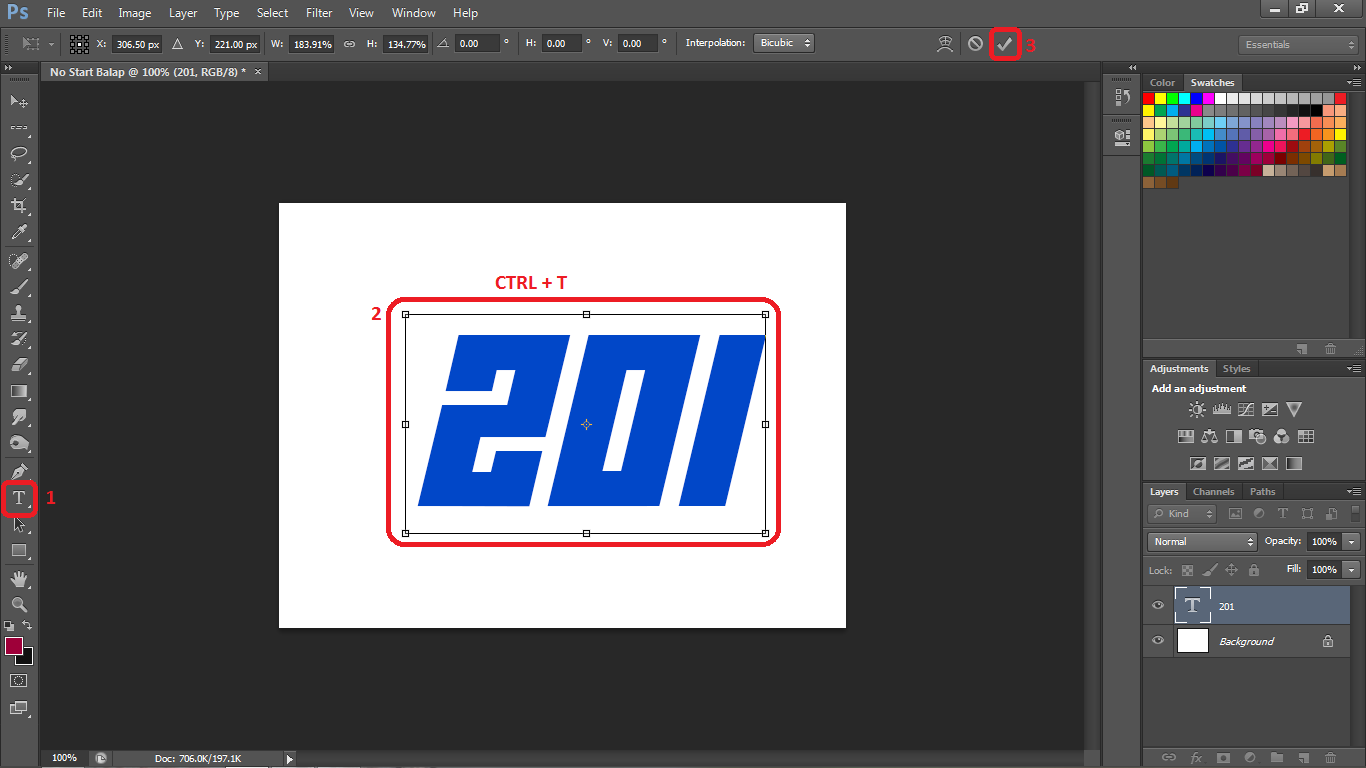
Task: Add a Photo Filter adjustment
Action: [x=1258, y=436]
